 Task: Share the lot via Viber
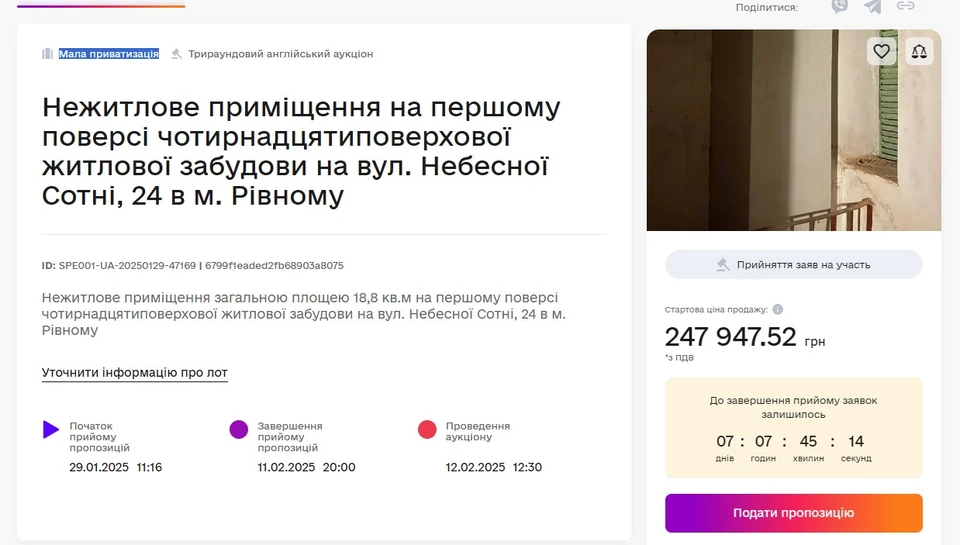[x=839, y=6]
